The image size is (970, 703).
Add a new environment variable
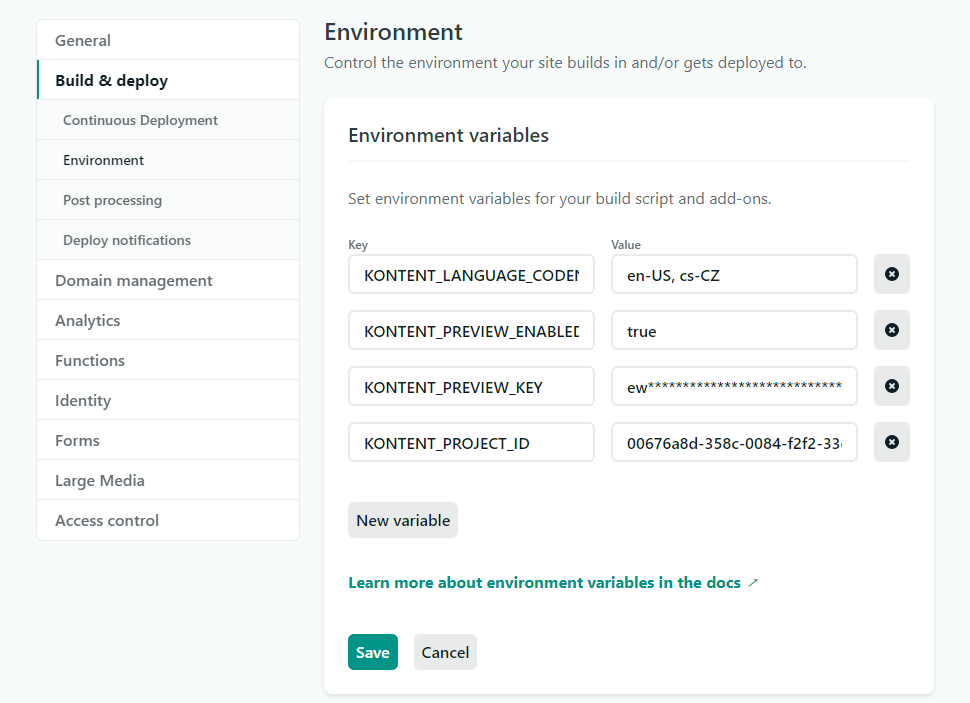click(402, 519)
